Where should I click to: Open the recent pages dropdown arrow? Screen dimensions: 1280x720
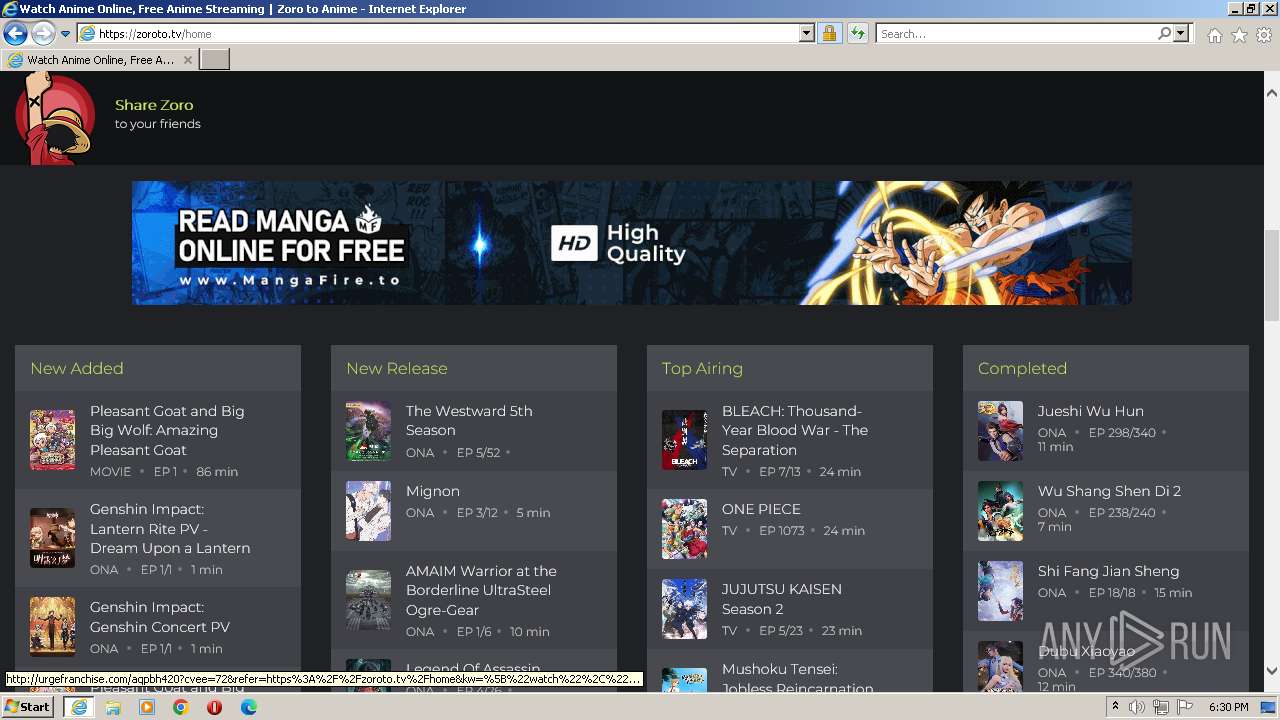pyautogui.click(x=66, y=34)
